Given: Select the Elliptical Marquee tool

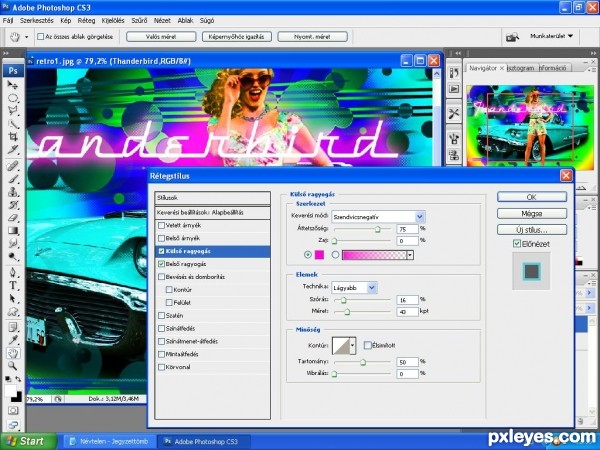Looking at the screenshot, I should pyautogui.click(x=13, y=98).
